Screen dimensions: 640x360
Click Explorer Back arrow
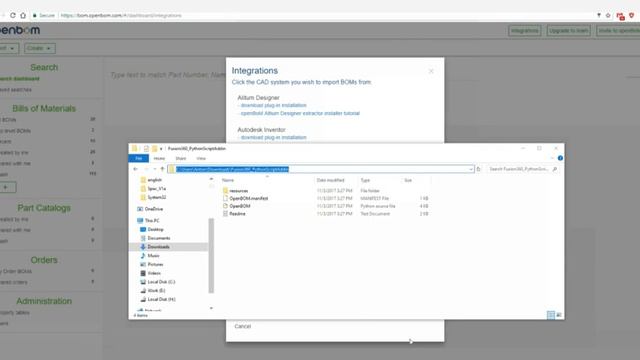(136, 169)
